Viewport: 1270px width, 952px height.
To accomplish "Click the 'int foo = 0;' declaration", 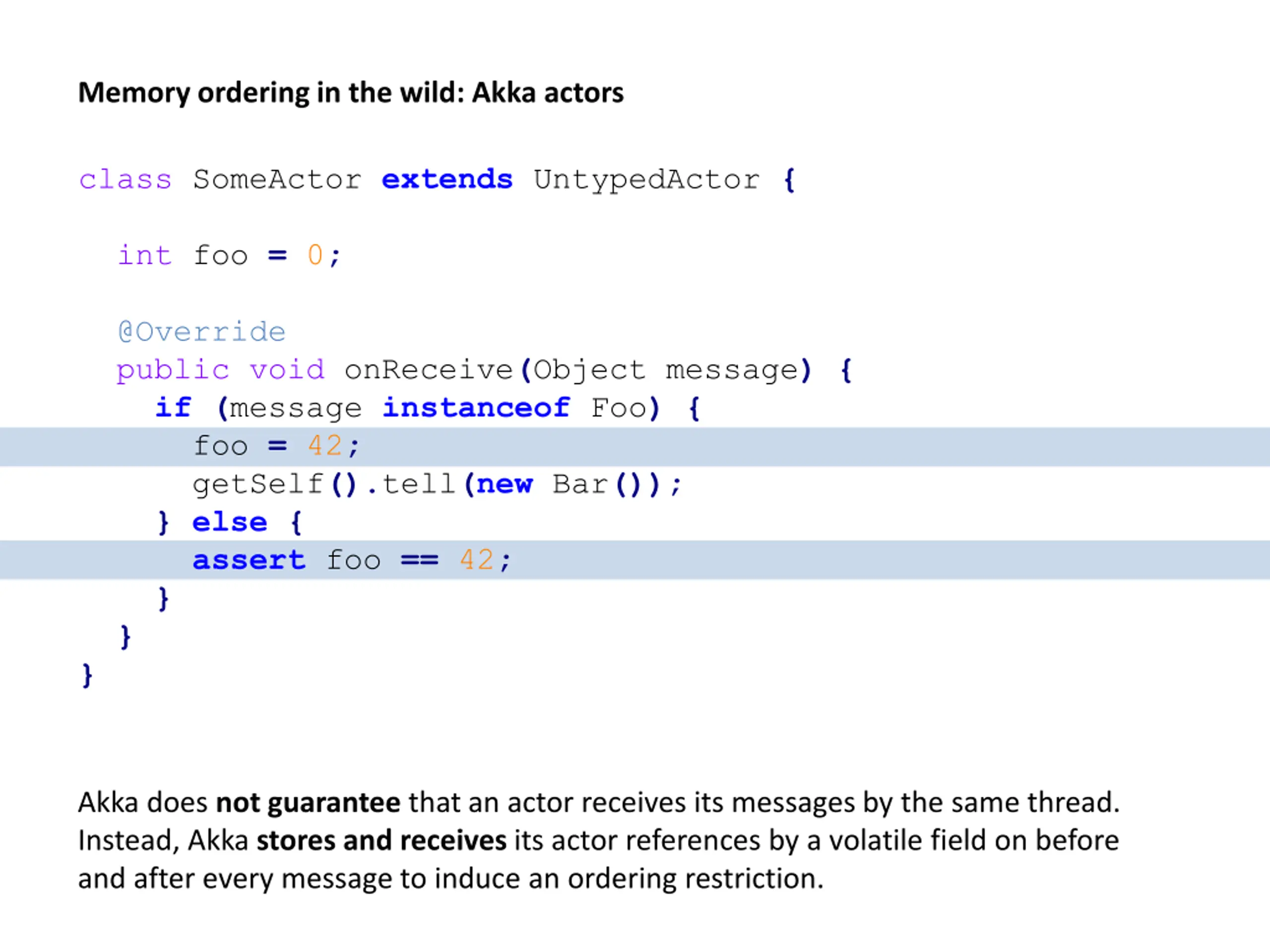I will [230, 255].
